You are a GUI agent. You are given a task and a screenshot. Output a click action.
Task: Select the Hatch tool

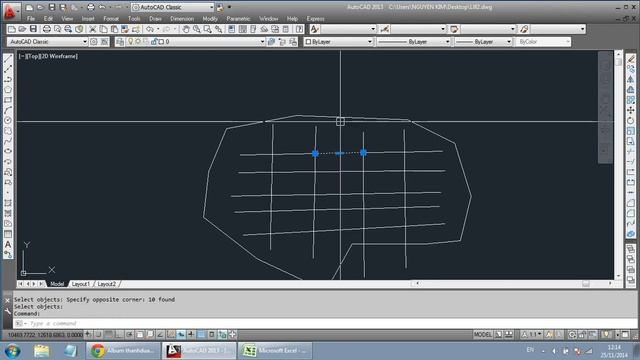[x=8, y=203]
